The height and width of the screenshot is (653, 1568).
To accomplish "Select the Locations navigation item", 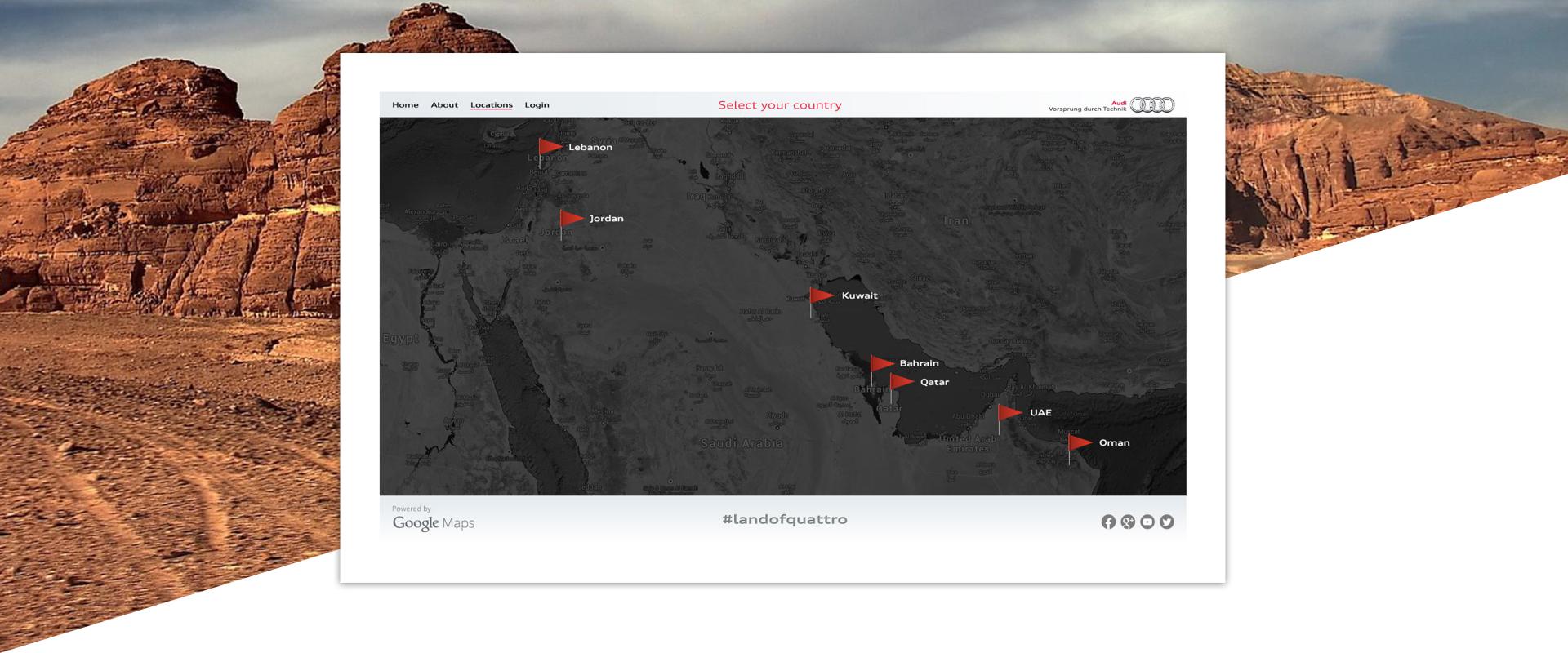I will [x=492, y=105].
